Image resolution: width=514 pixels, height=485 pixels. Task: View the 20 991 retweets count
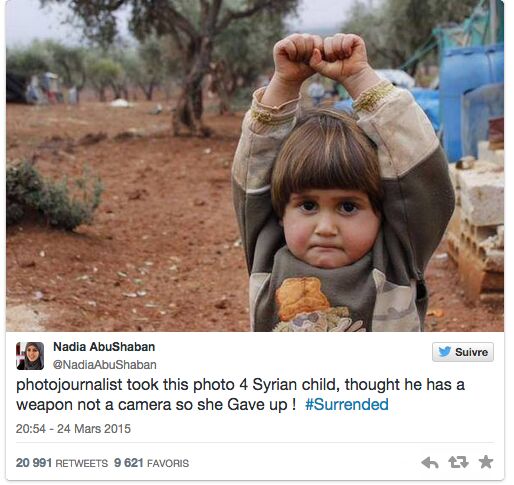click(34, 463)
